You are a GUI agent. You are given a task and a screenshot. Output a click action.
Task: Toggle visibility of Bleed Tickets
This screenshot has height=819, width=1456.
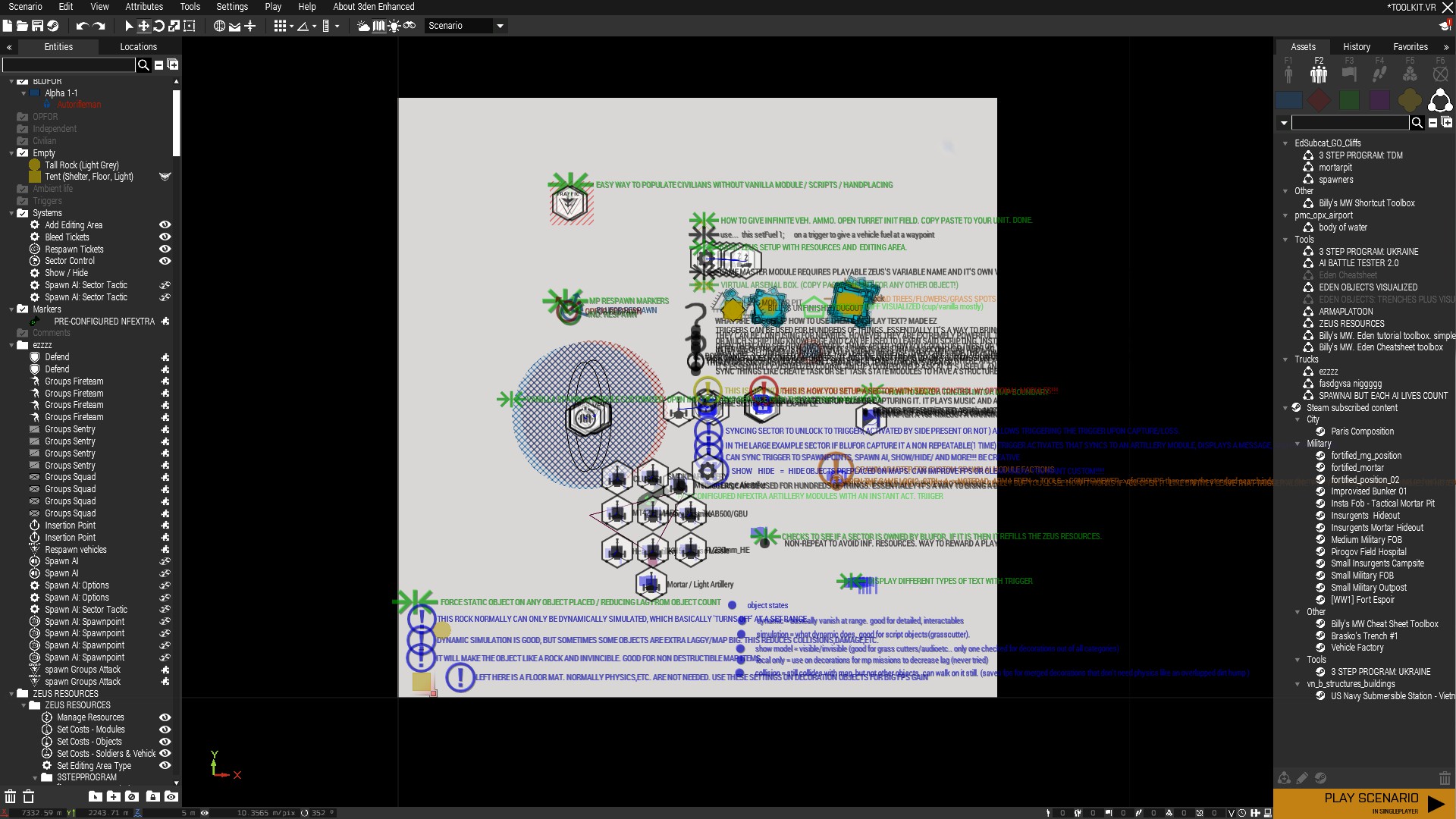pos(165,237)
